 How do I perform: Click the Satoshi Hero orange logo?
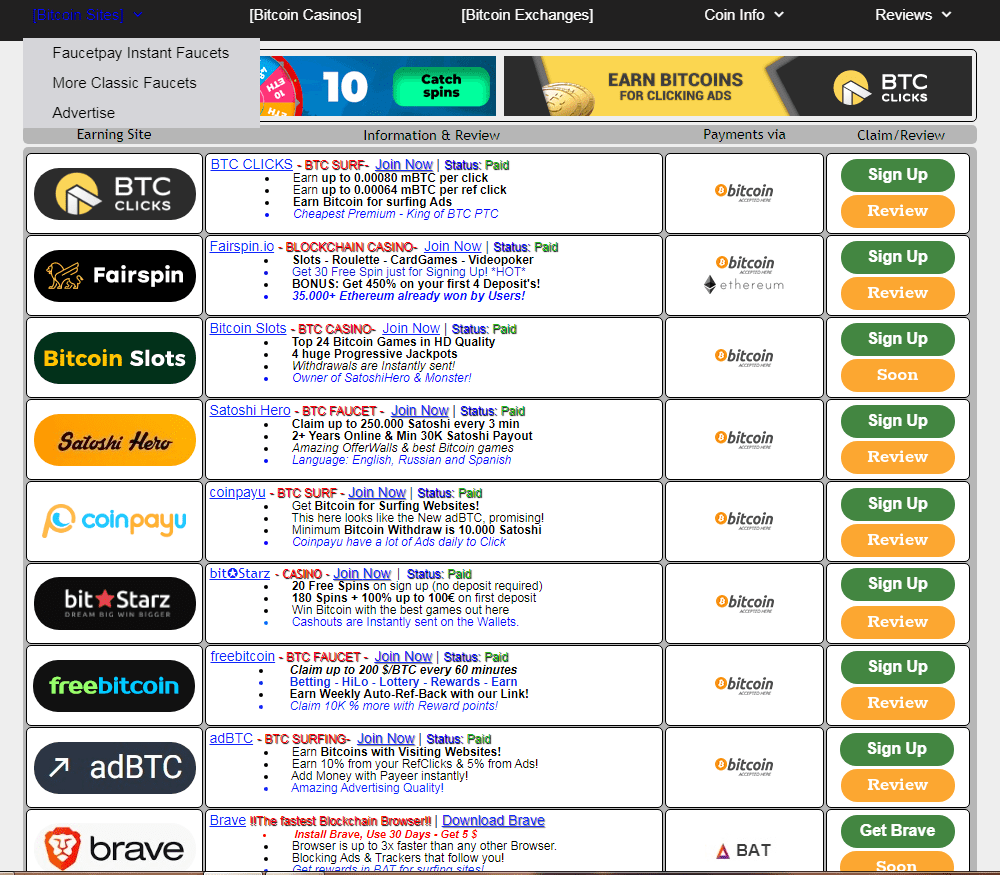(115, 440)
